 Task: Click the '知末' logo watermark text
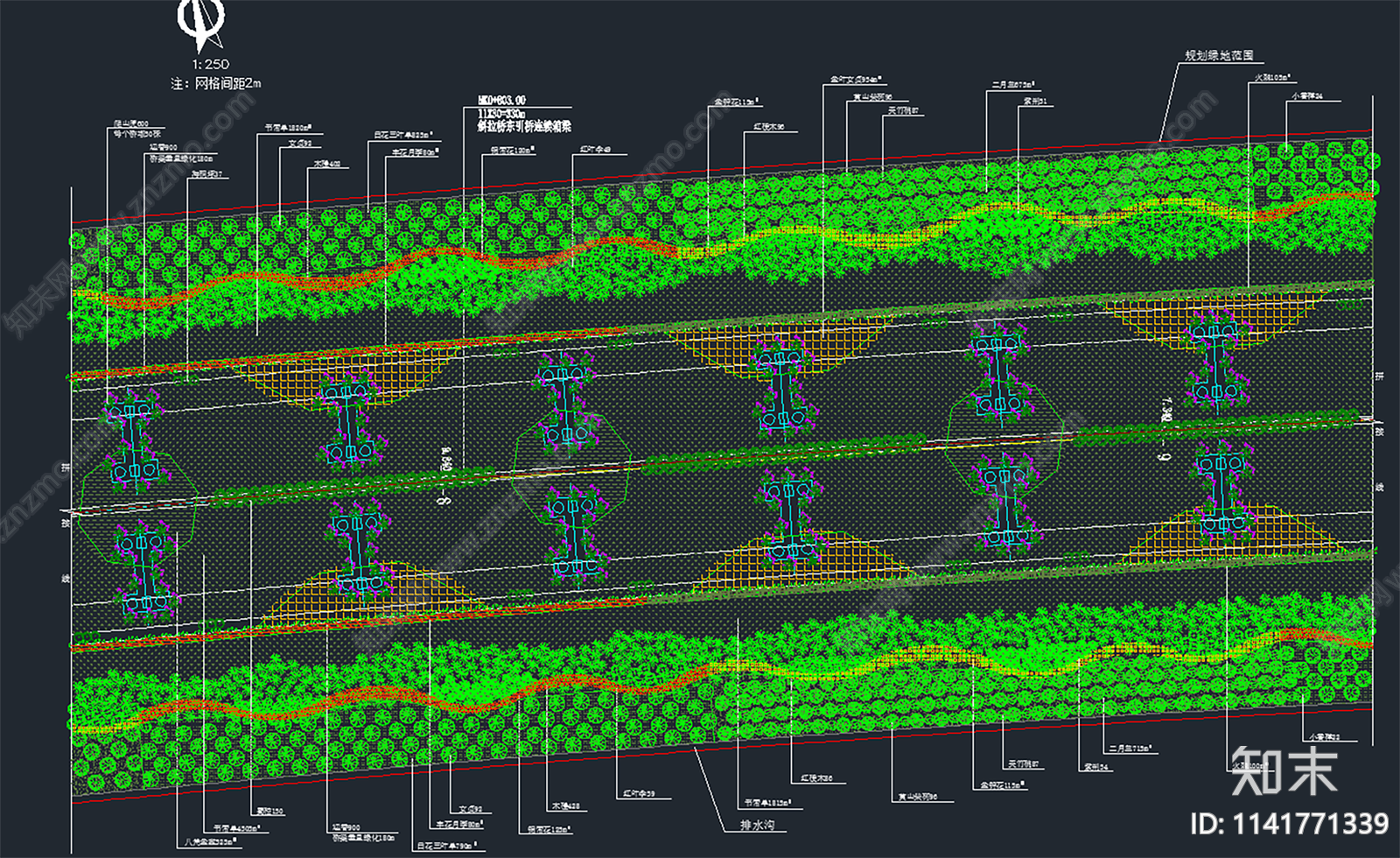coord(1284,770)
